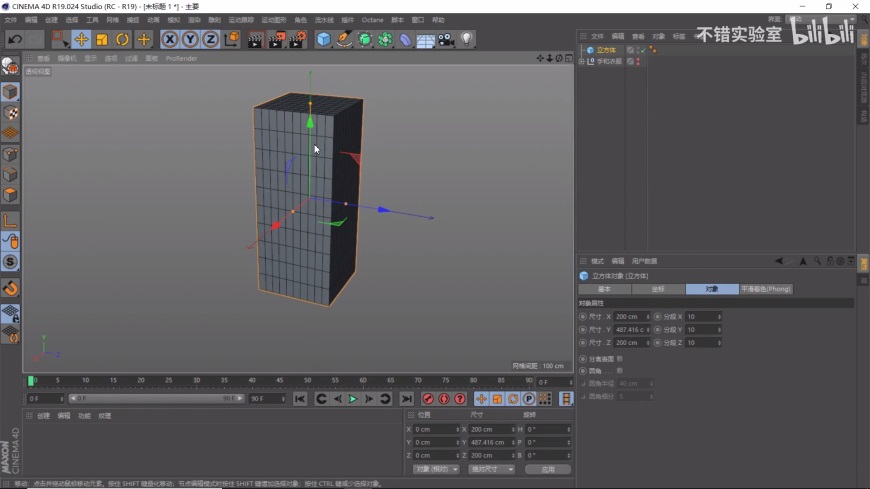Select the Rotate tool in top toolbar

(x=122, y=39)
